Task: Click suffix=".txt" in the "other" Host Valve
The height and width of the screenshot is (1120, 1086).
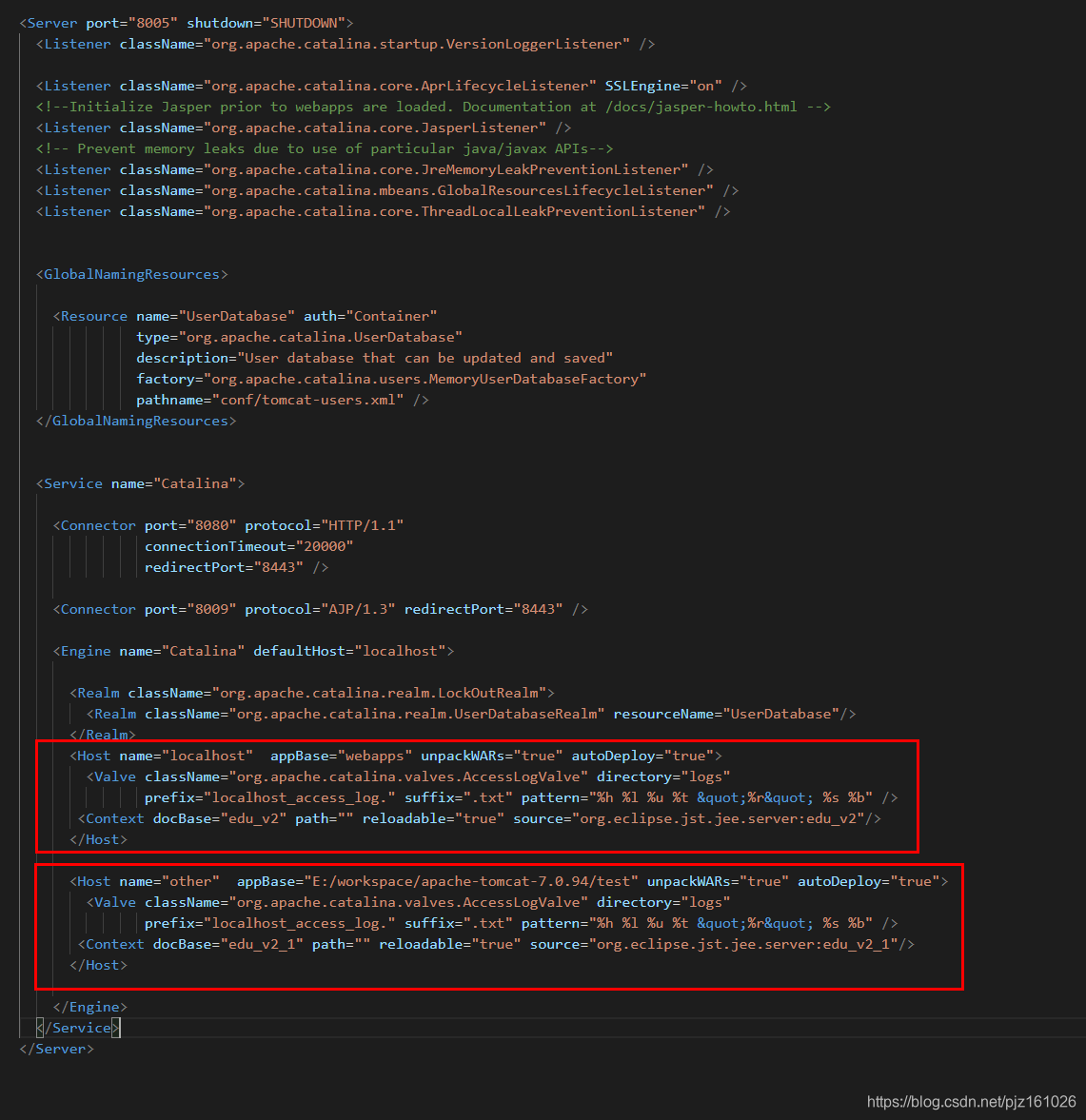Action: pos(459,924)
